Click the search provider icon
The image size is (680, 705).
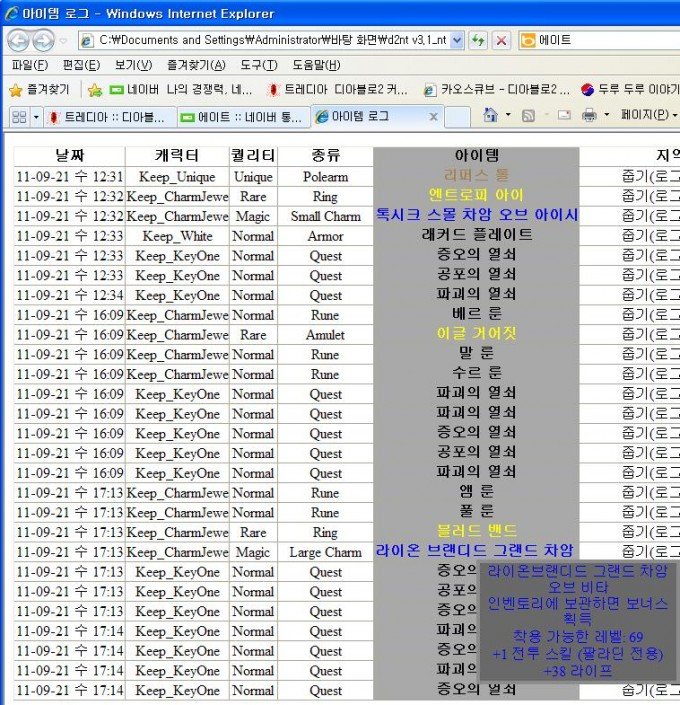(x=528, y=40)
